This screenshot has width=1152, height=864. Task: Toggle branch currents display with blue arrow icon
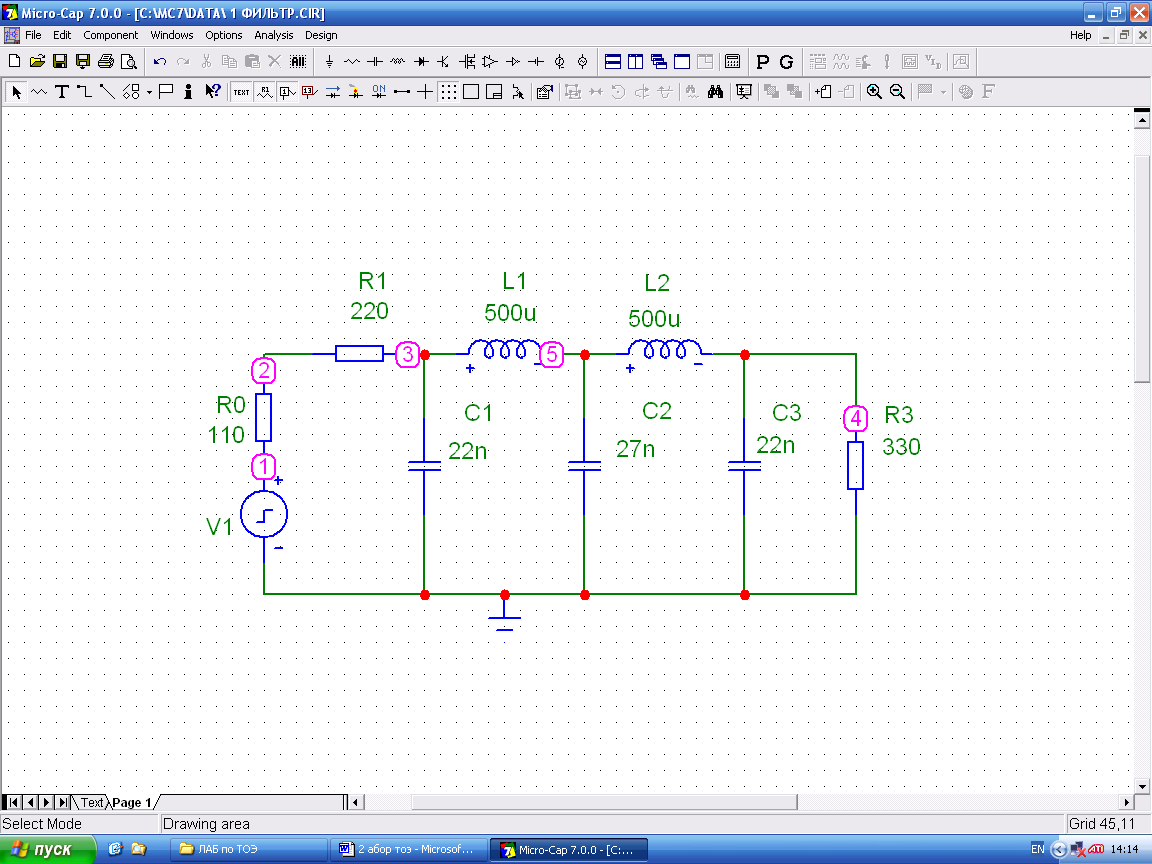point(333,92)
